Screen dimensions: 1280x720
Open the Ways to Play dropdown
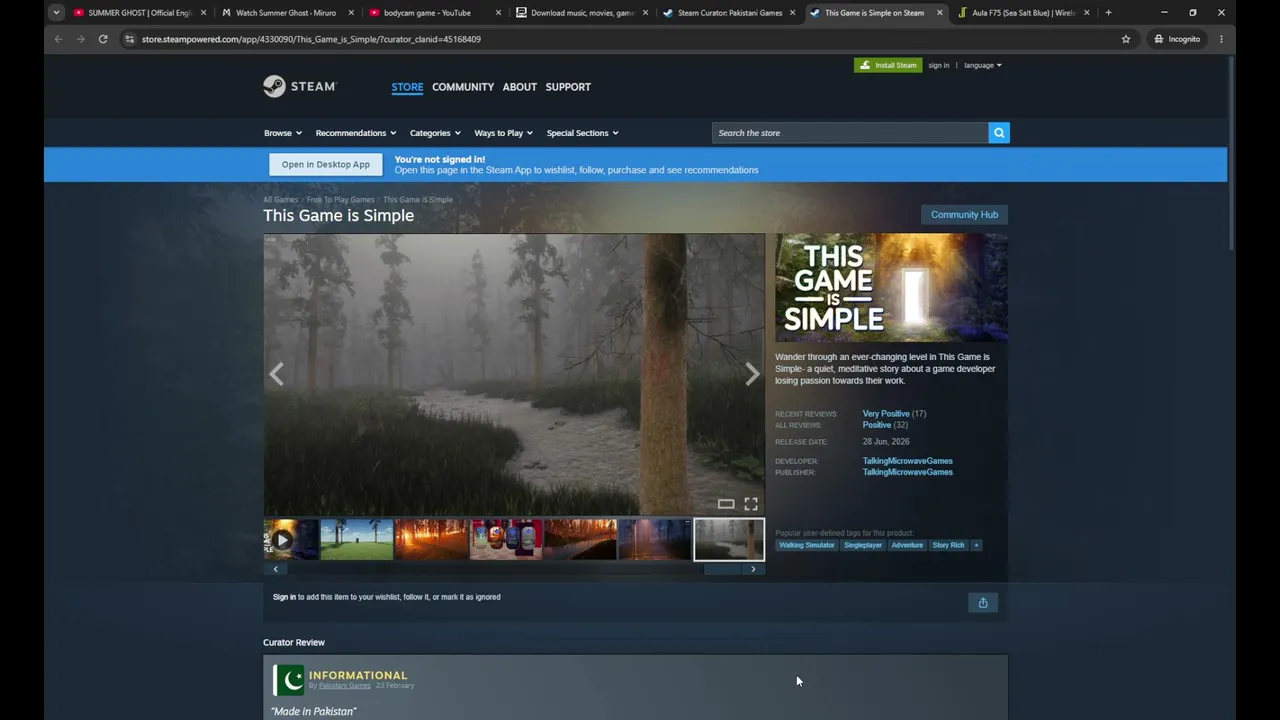pos(503,133)
